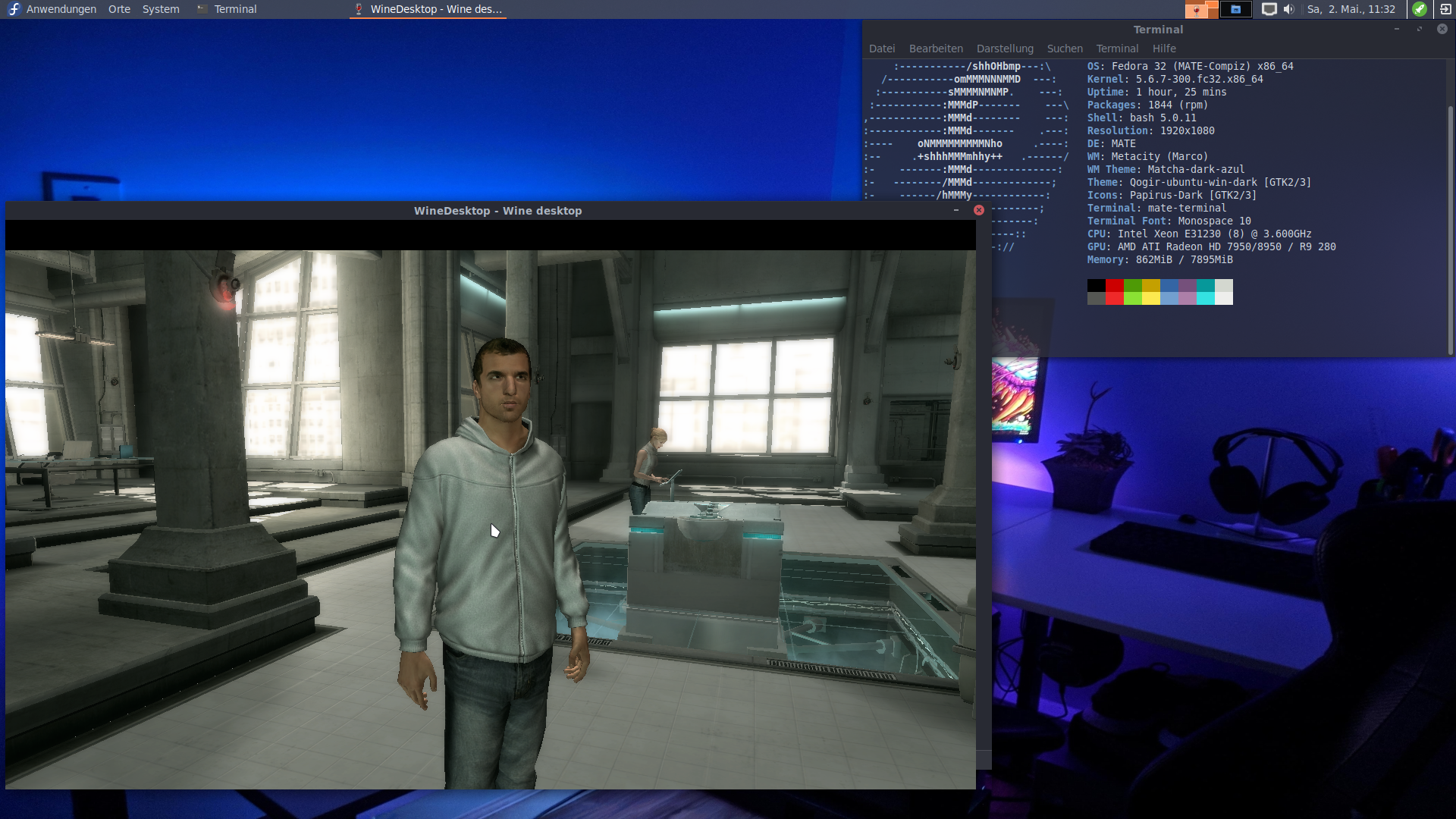Viewport: 1456px width, 819px height.
Task: Minimize the WineDesktop window
Action: click(x=956, y=210)
